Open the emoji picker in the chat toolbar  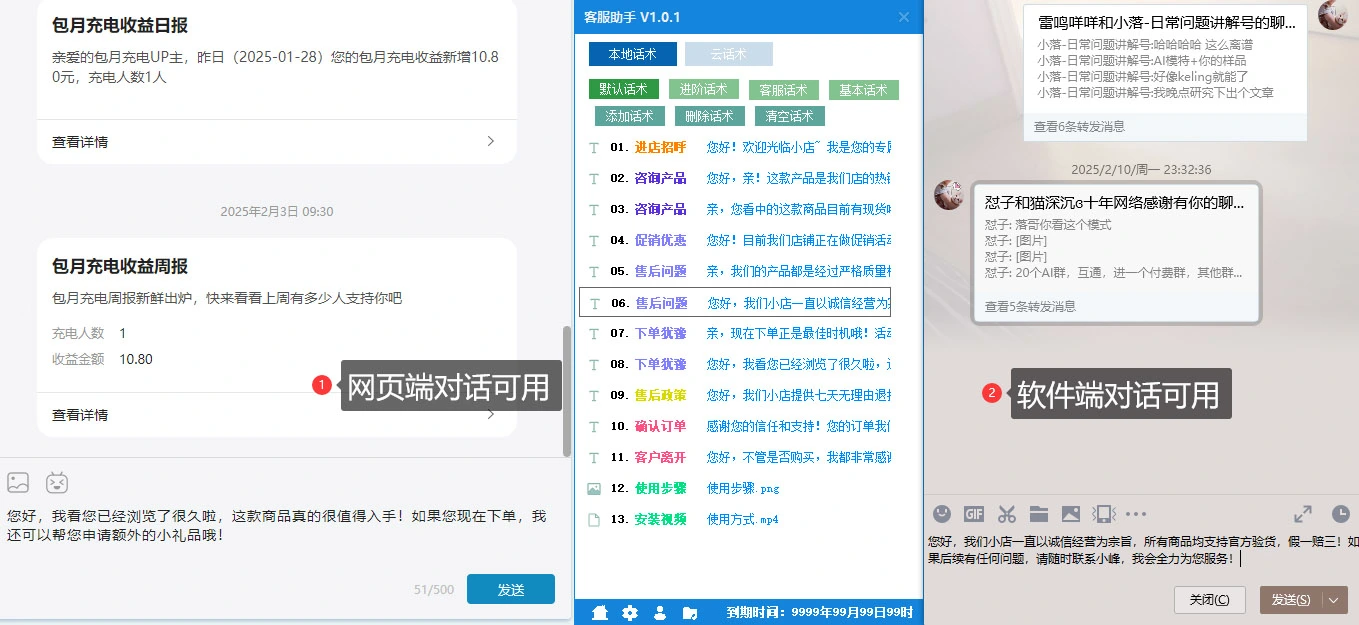(x=941, y=514)
